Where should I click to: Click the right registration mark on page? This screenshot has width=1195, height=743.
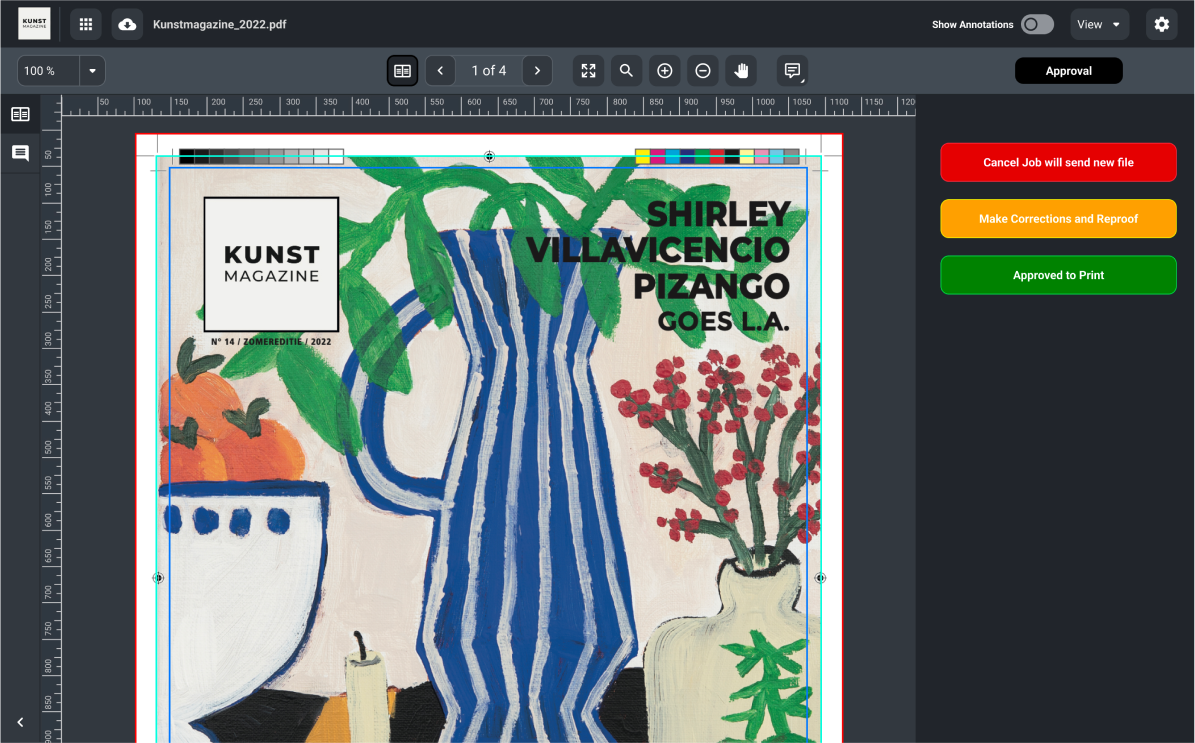820,578
